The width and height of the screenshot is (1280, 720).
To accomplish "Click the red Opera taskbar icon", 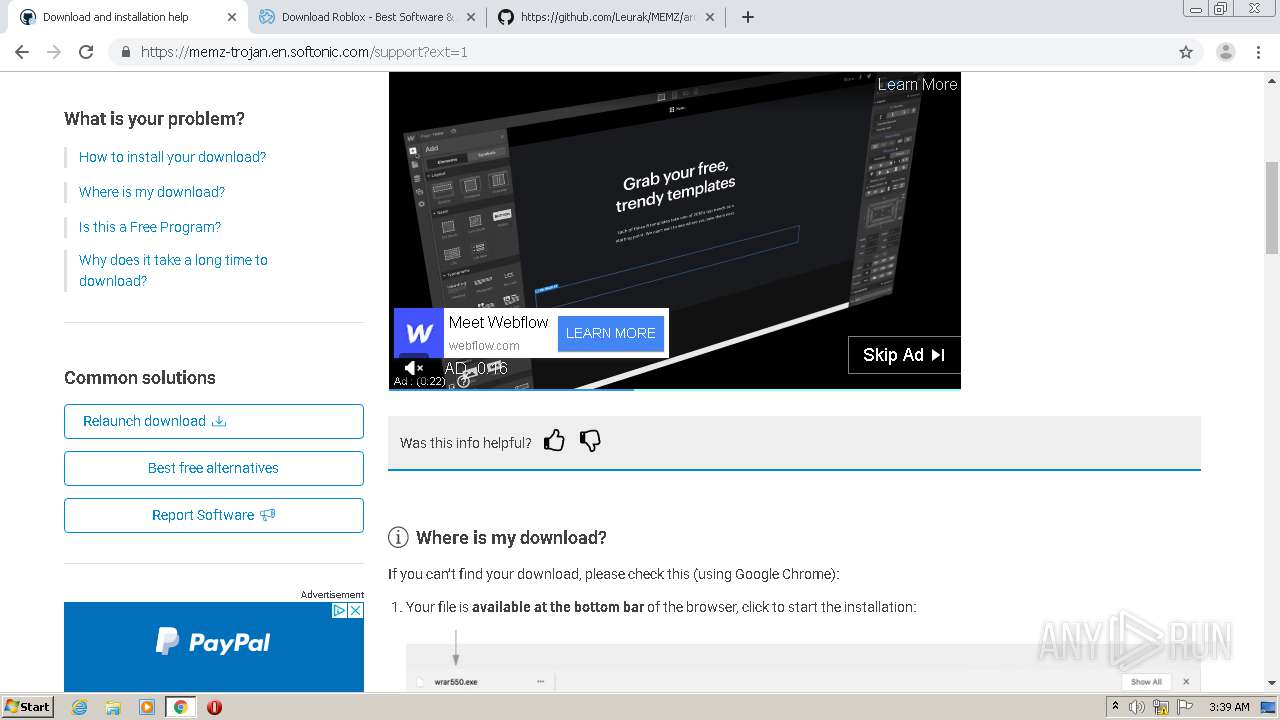I will [x=214, y=707].
